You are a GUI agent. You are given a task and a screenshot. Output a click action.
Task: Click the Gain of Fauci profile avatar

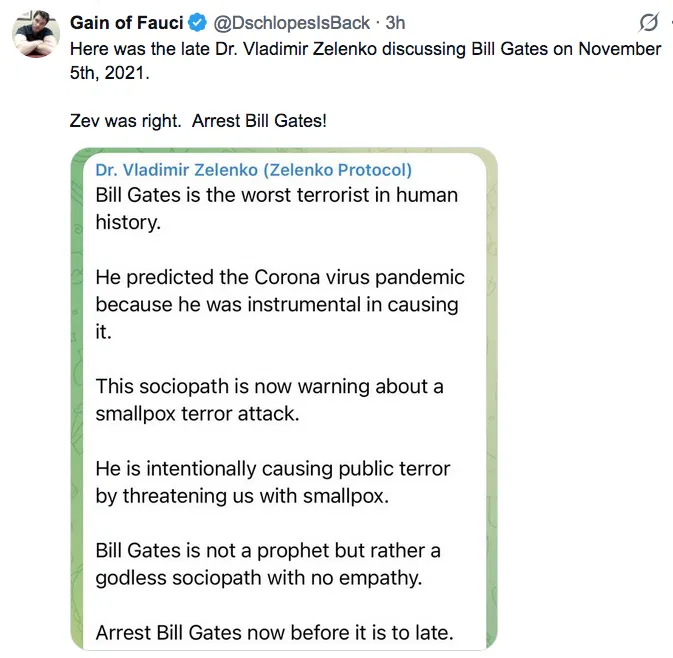pyautogui.click(x=34, y=36)
